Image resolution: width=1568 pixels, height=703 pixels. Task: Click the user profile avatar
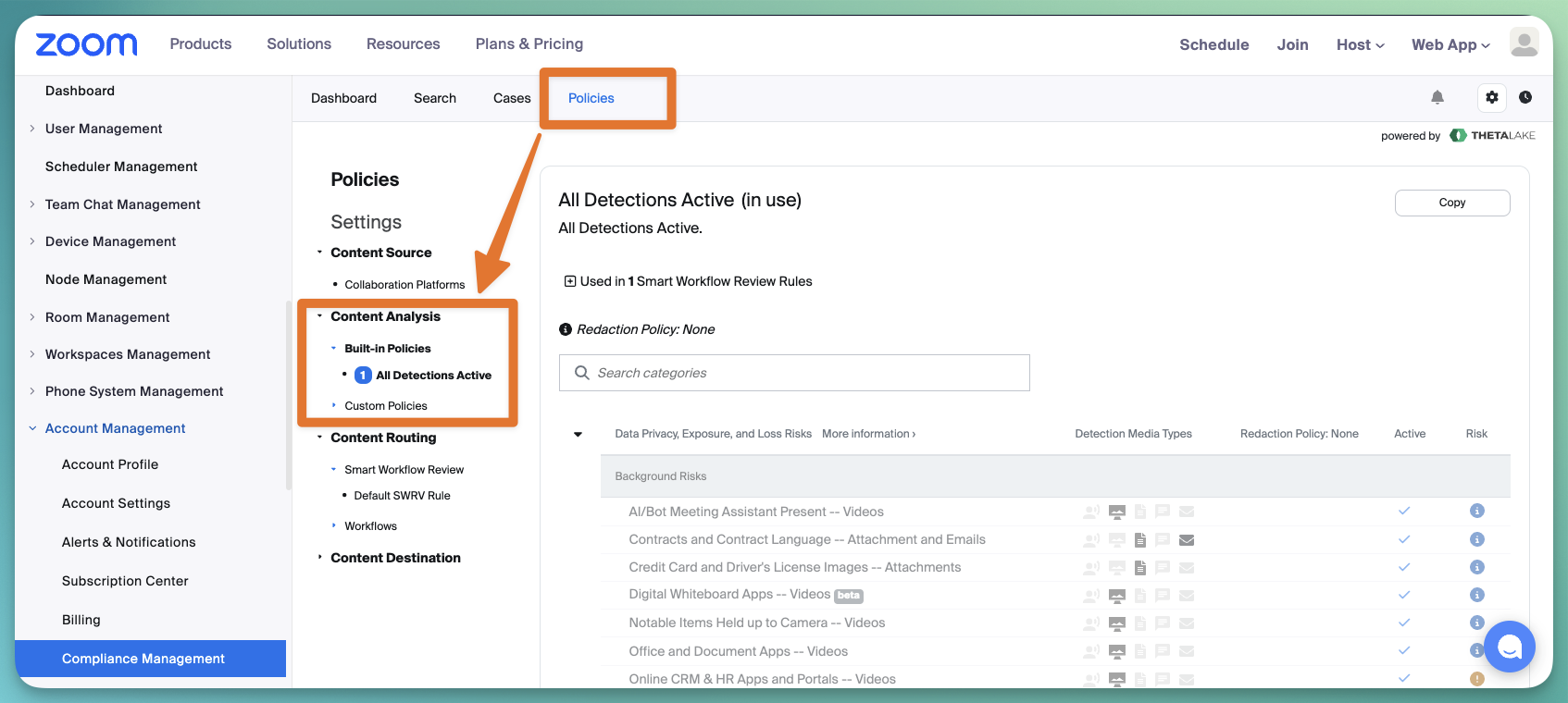coord(1524,43)
